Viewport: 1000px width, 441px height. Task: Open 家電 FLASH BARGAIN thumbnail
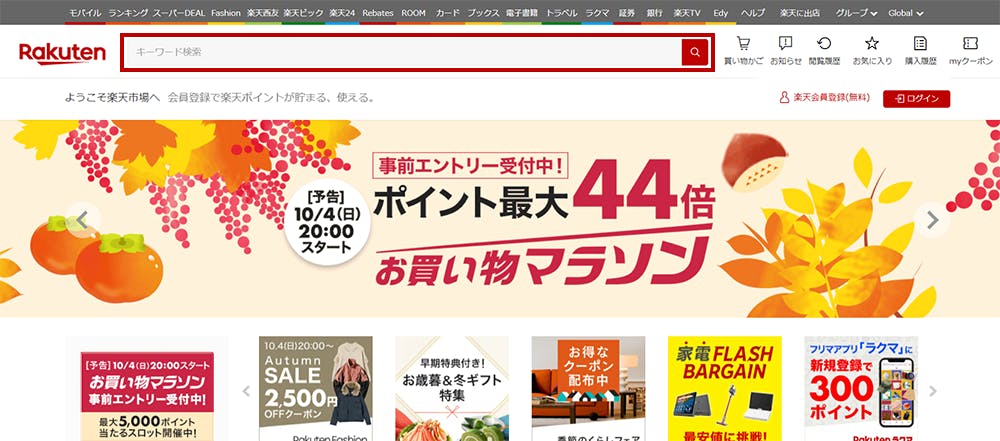724,389
